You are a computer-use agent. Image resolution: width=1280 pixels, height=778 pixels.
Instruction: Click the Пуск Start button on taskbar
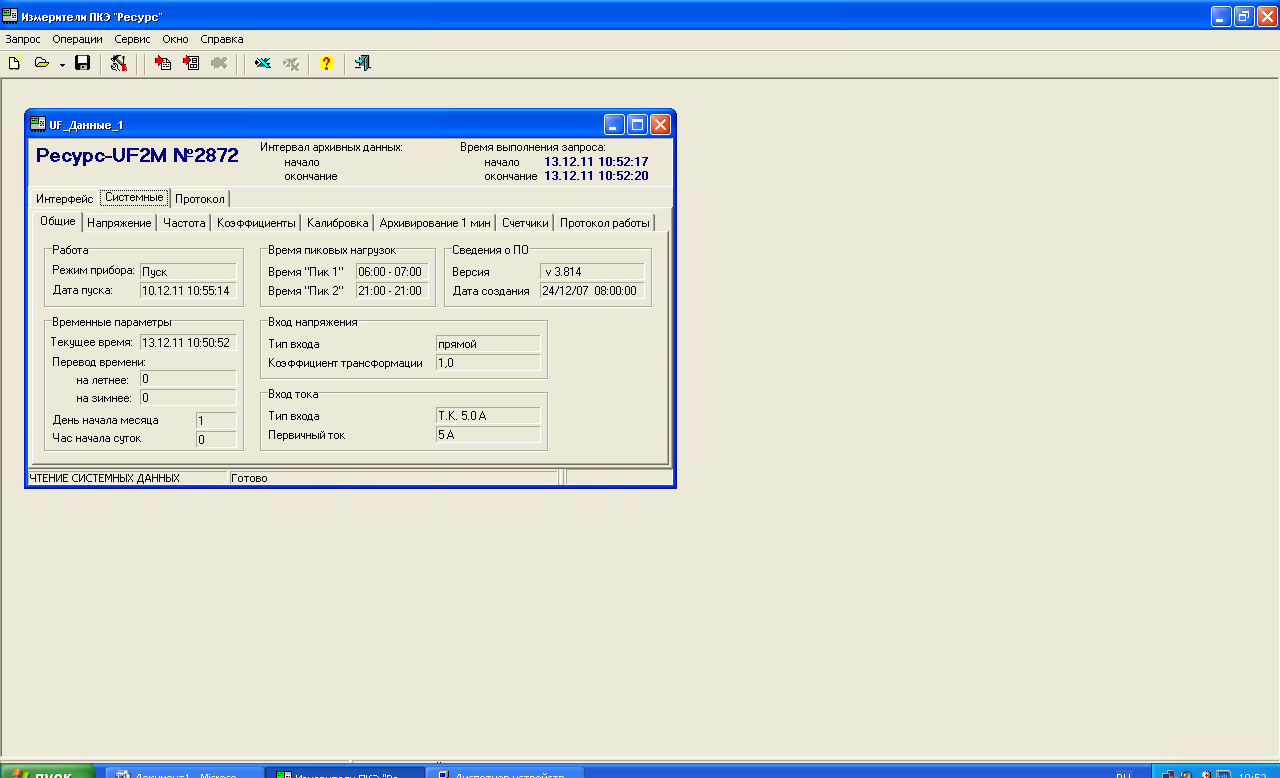pos(47,772)
